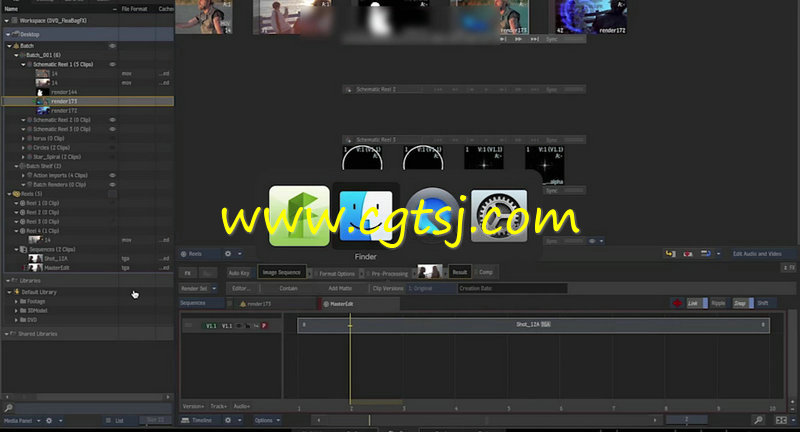Click the render172 thumbnail in viewer strip
Image resolution: width=800 pixels, height=432 pixels.
[590, 17]
